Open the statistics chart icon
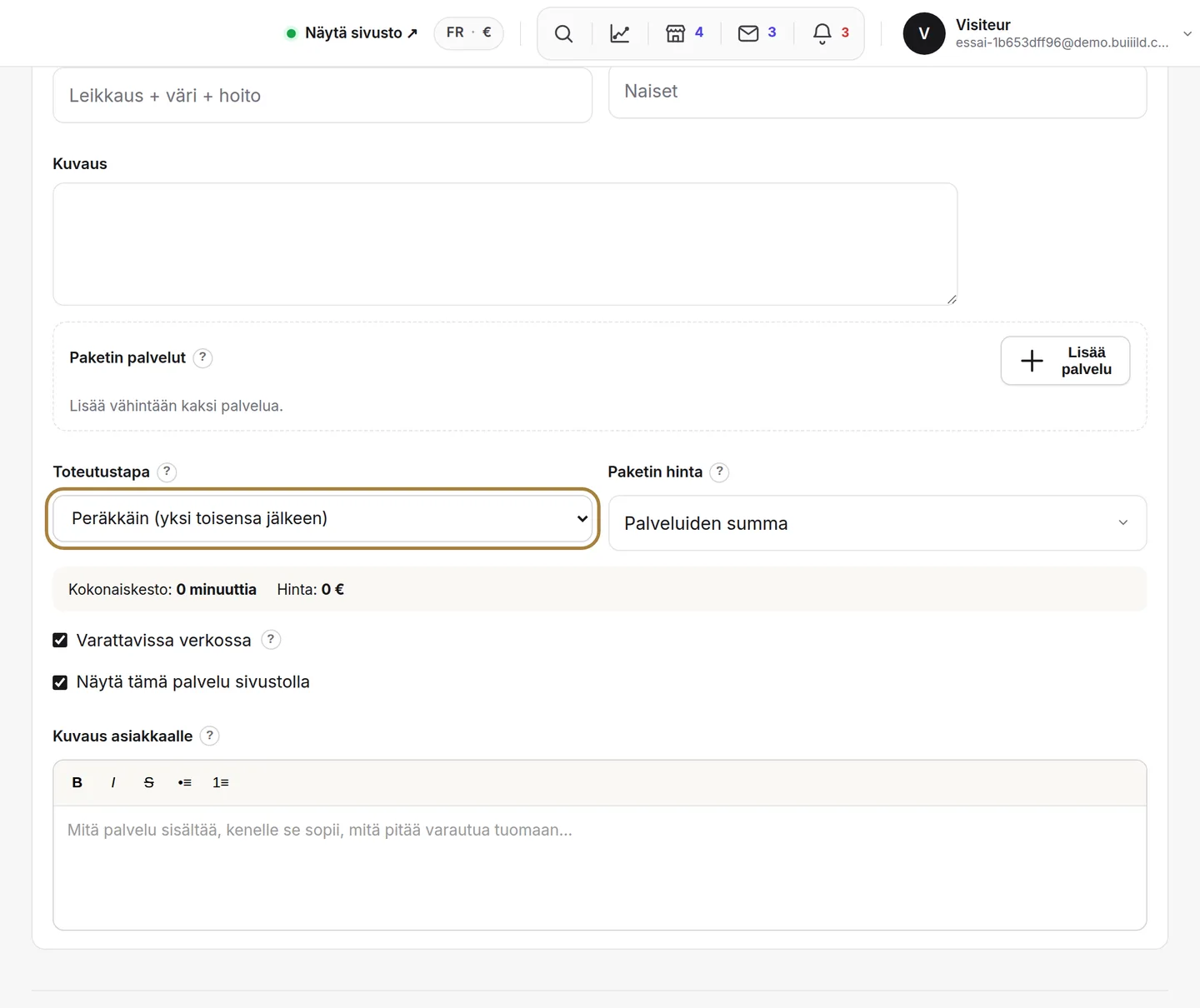 point(620,33)
